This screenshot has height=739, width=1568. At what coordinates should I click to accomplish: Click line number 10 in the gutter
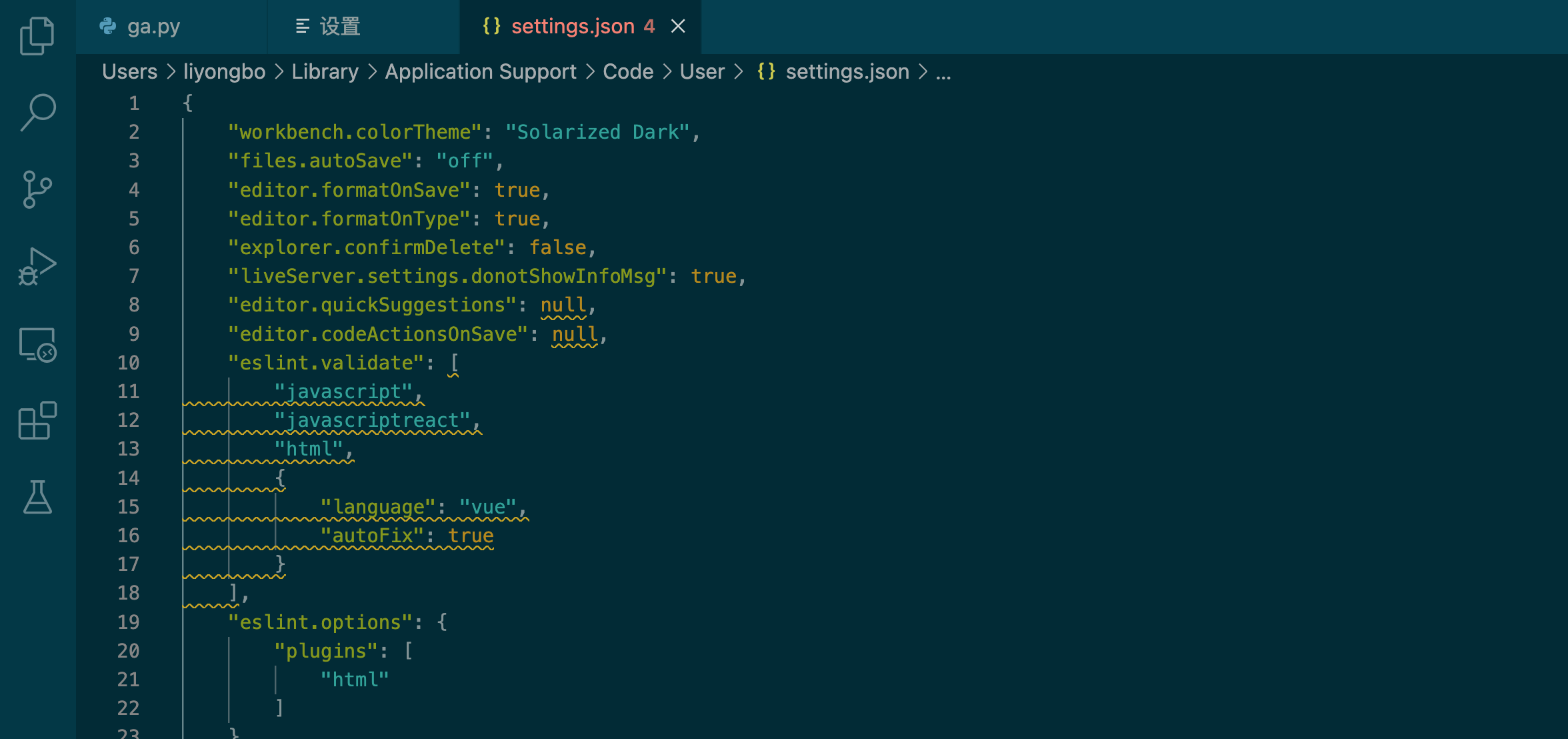(x=129, y=363)
